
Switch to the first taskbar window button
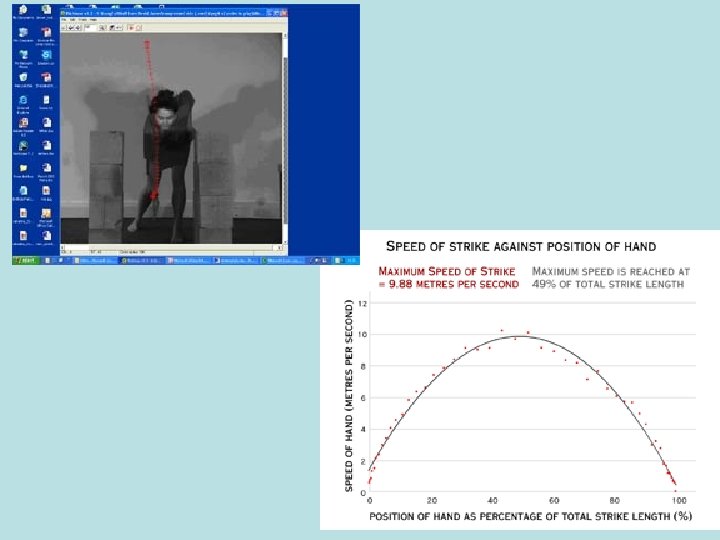(95, 260)
